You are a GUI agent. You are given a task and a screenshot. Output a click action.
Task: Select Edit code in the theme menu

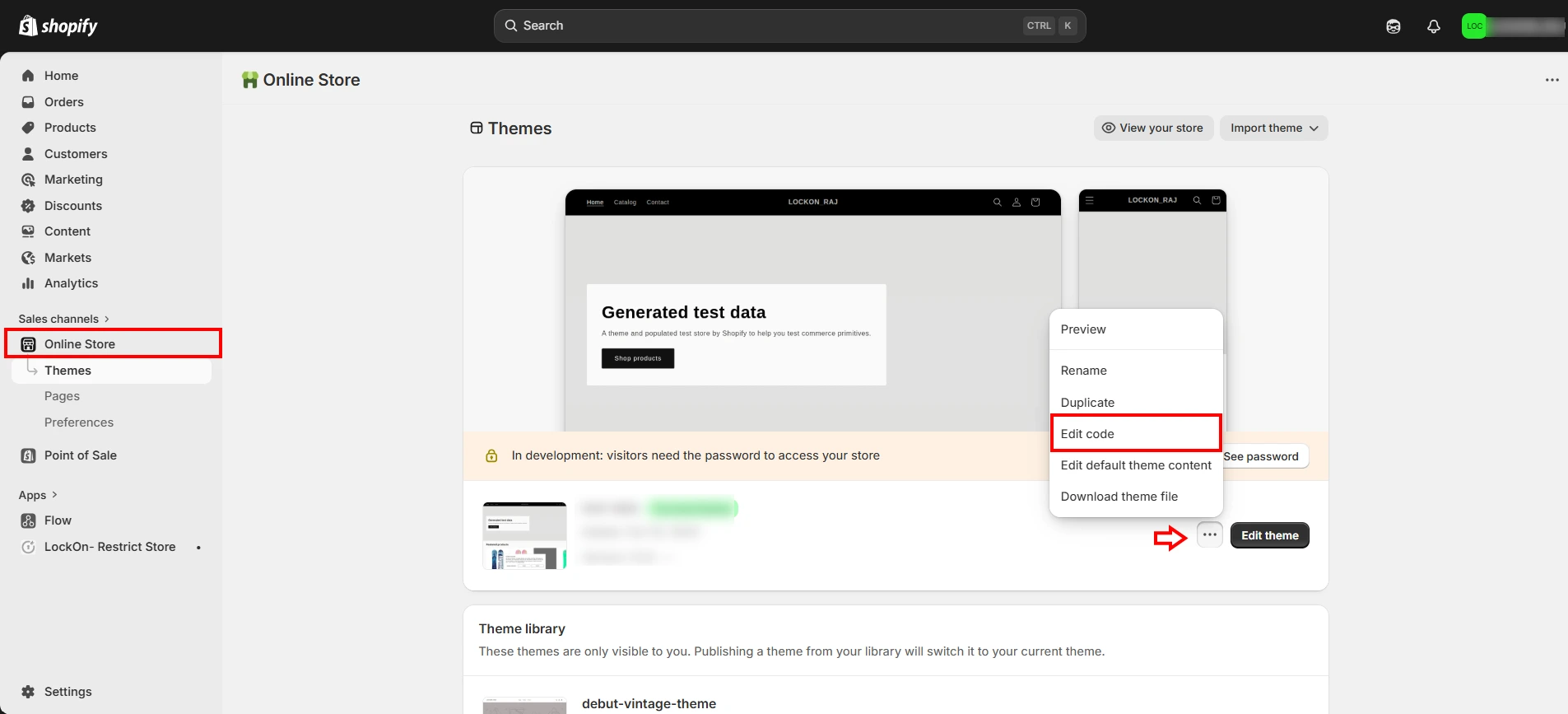click(x=1136, y=434)
